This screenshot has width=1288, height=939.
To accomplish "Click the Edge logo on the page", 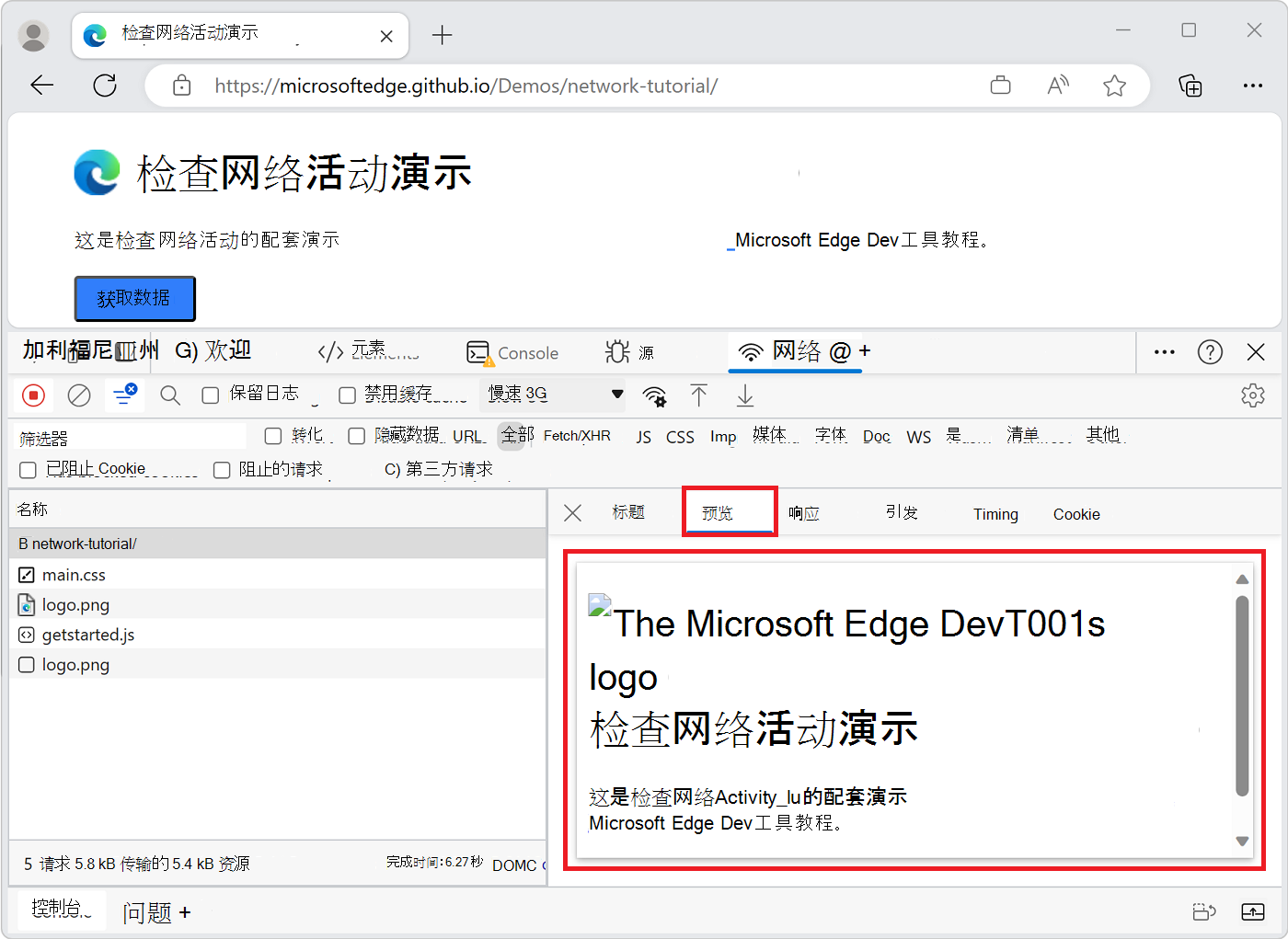I will pyautogui.click(x=98, y=172).
